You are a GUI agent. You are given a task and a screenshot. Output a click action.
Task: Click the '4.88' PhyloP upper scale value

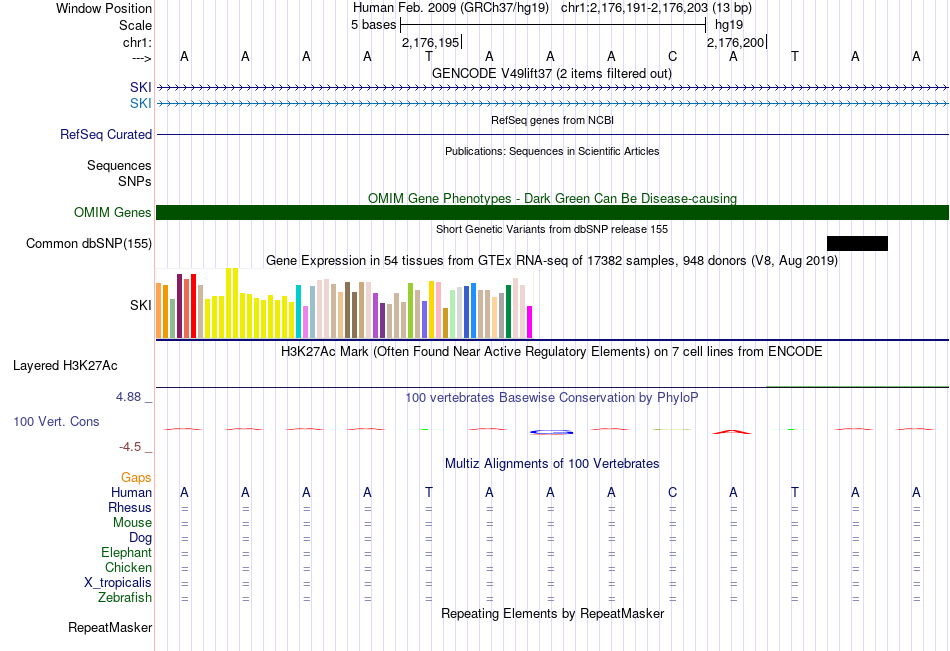point(128,396)
